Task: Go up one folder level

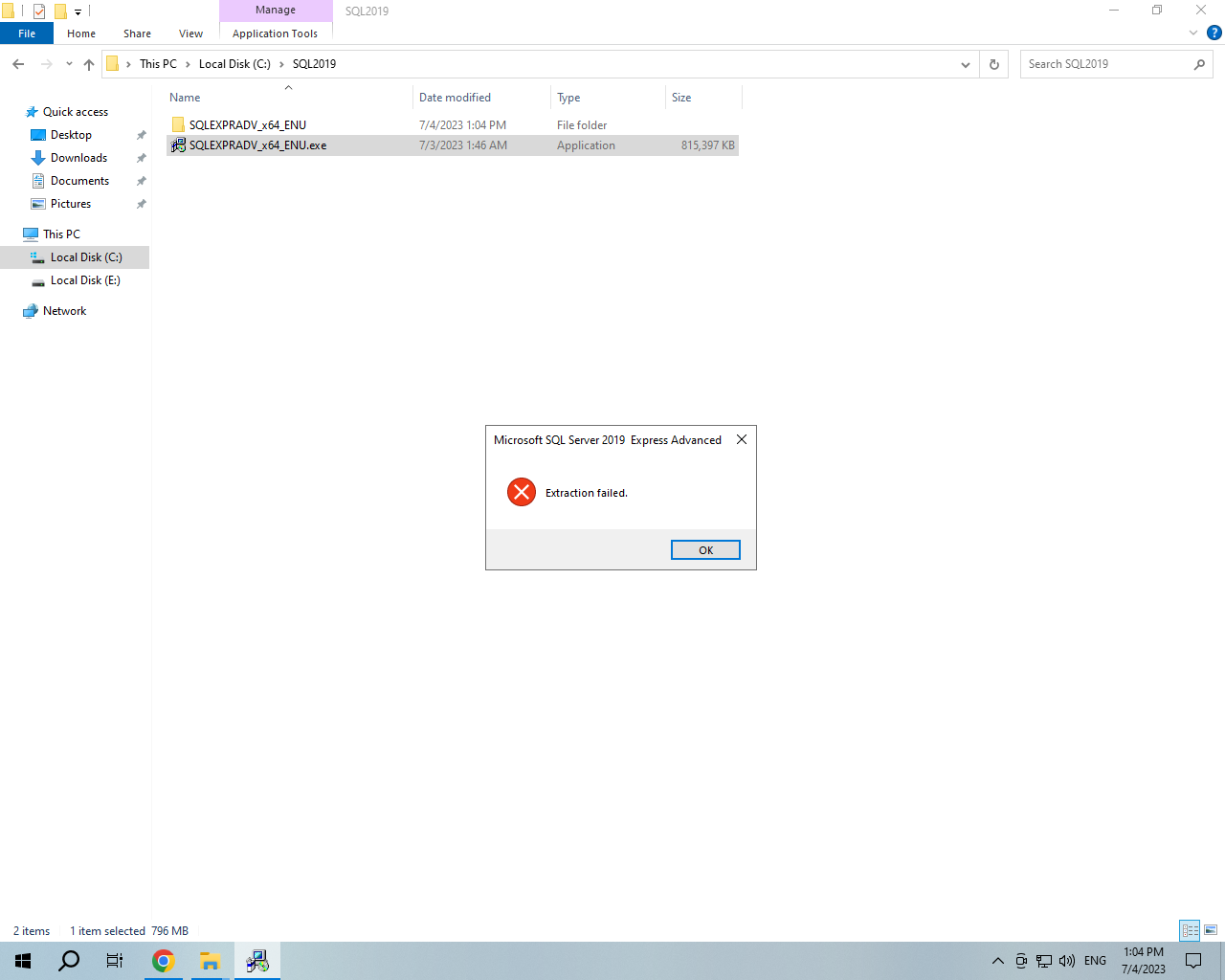Action: pos(89,64)
